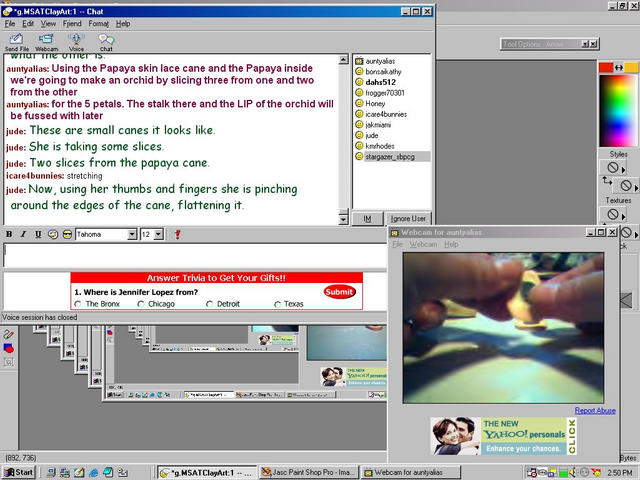The image size is (640, 480).
Task: Switch to Webcam for auntyalias taskbar button
Action: pyautogui.click(x=411, y=472)
